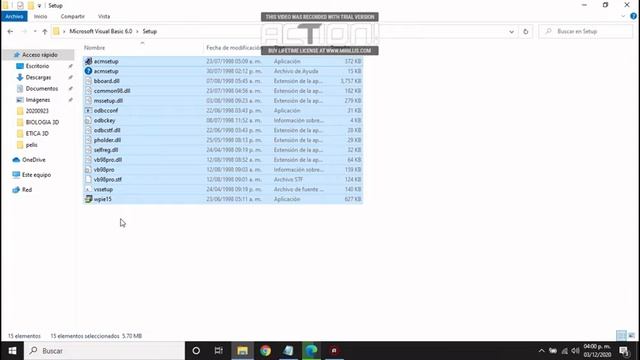
Task: Open volume control in system tray
Action: click(576, 351)
